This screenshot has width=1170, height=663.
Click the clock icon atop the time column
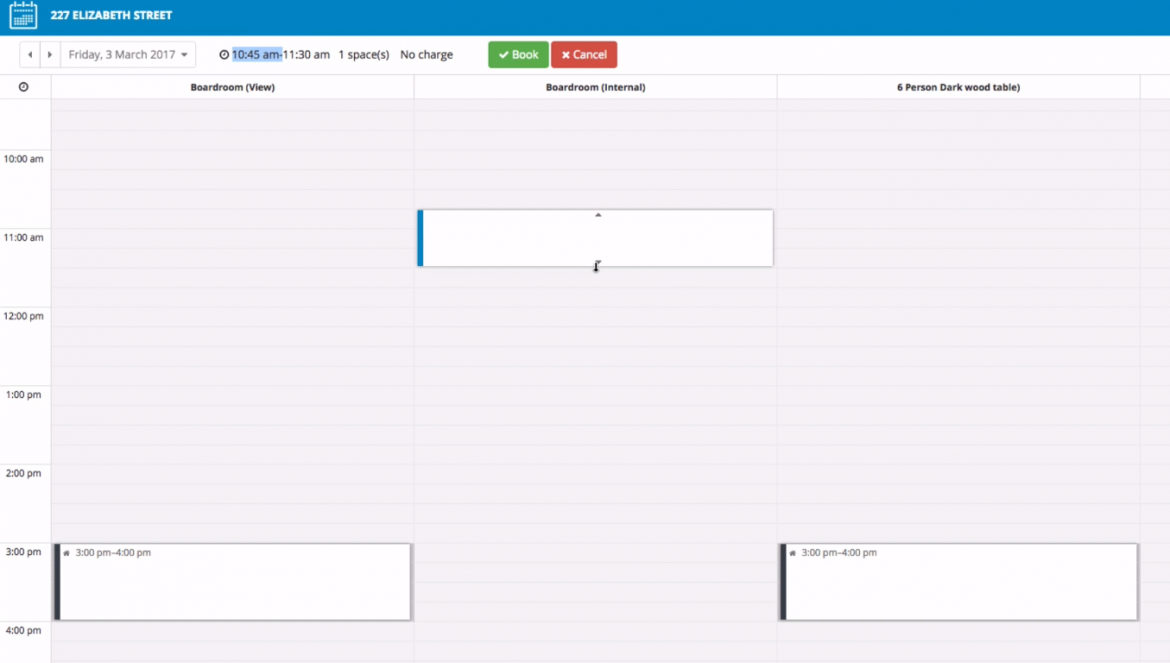click(24, 87)
